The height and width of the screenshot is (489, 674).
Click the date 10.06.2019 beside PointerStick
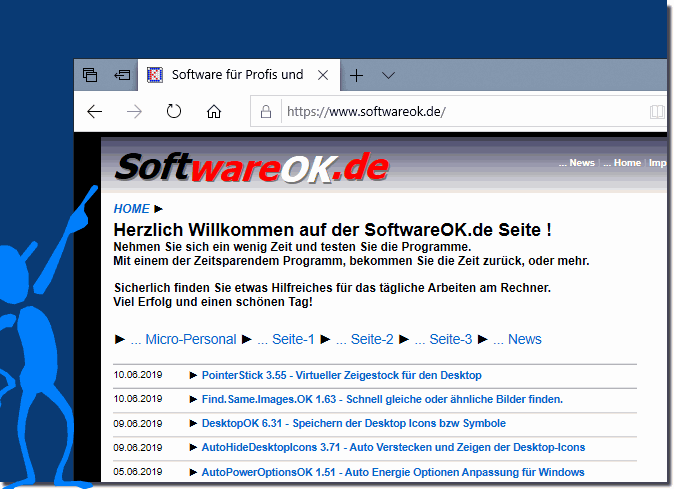138,375
